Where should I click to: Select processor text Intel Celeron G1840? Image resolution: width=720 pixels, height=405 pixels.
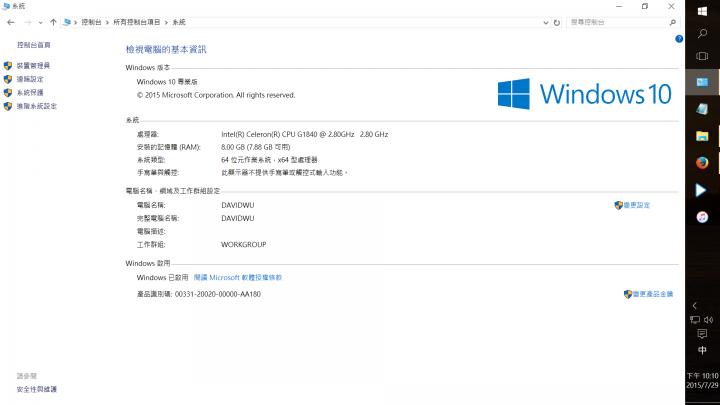click(304, 134)
